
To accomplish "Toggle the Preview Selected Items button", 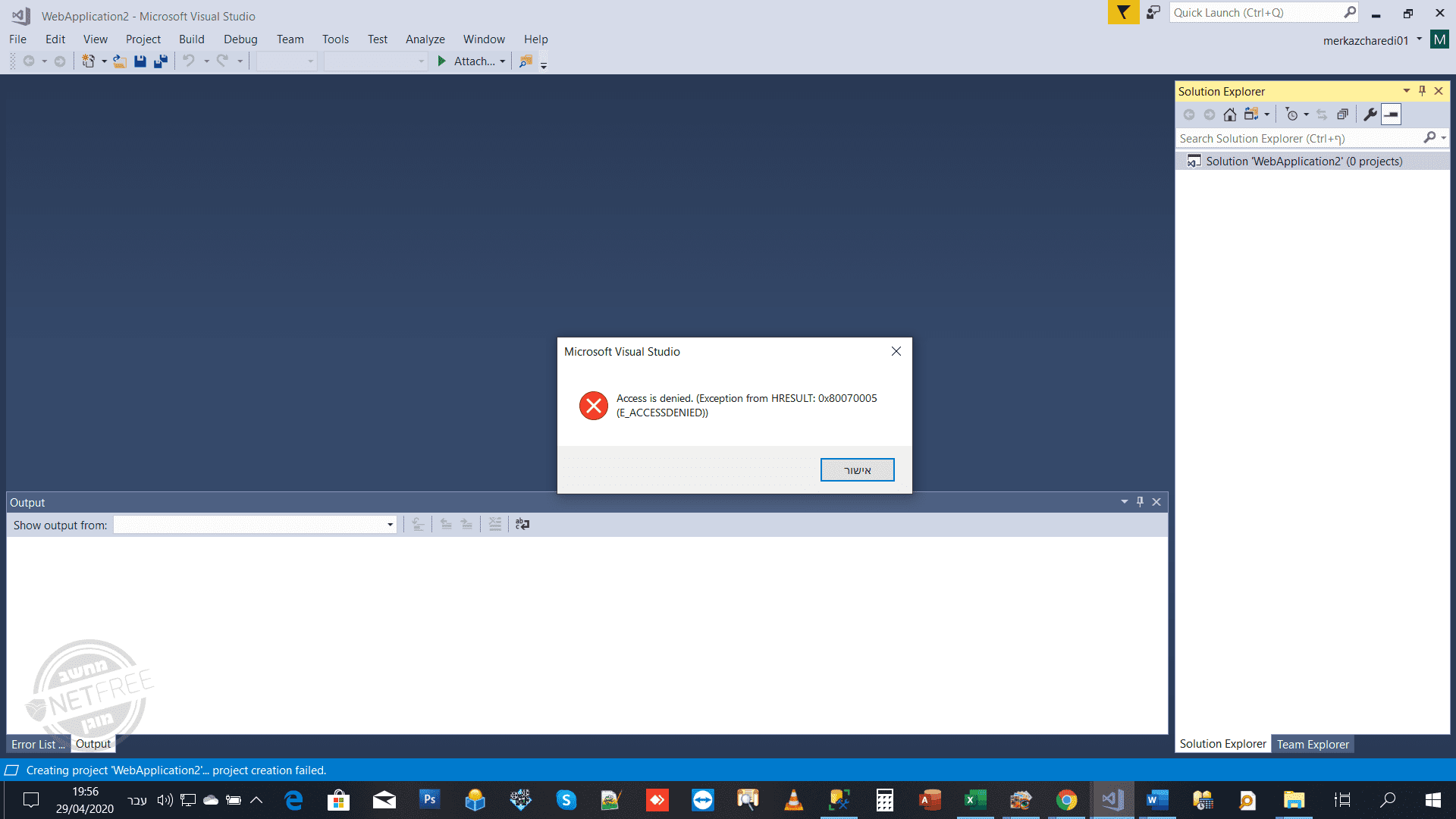I will pos(1391,115).
